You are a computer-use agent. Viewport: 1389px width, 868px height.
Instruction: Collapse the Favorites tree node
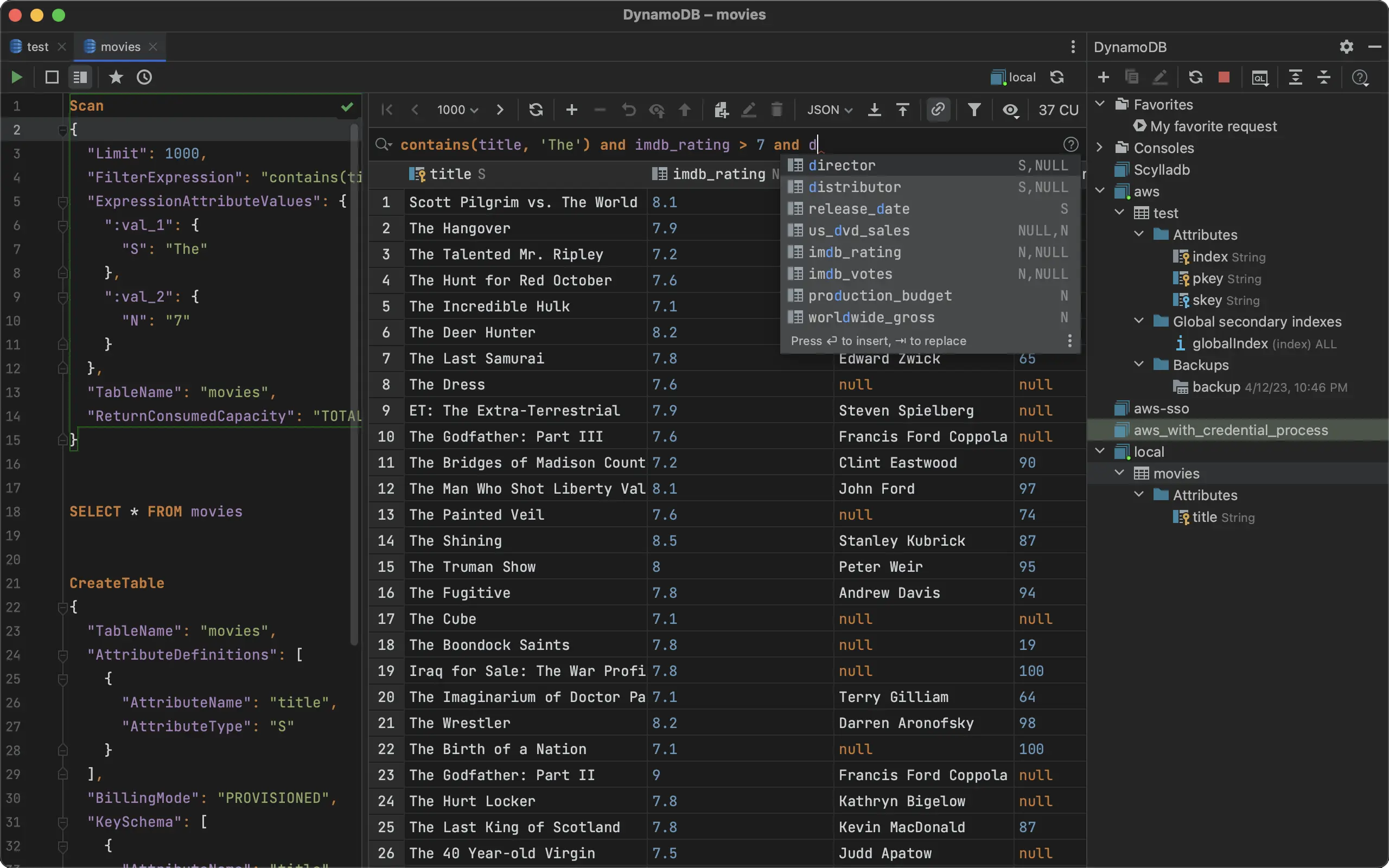click(x=1100, y=104)
